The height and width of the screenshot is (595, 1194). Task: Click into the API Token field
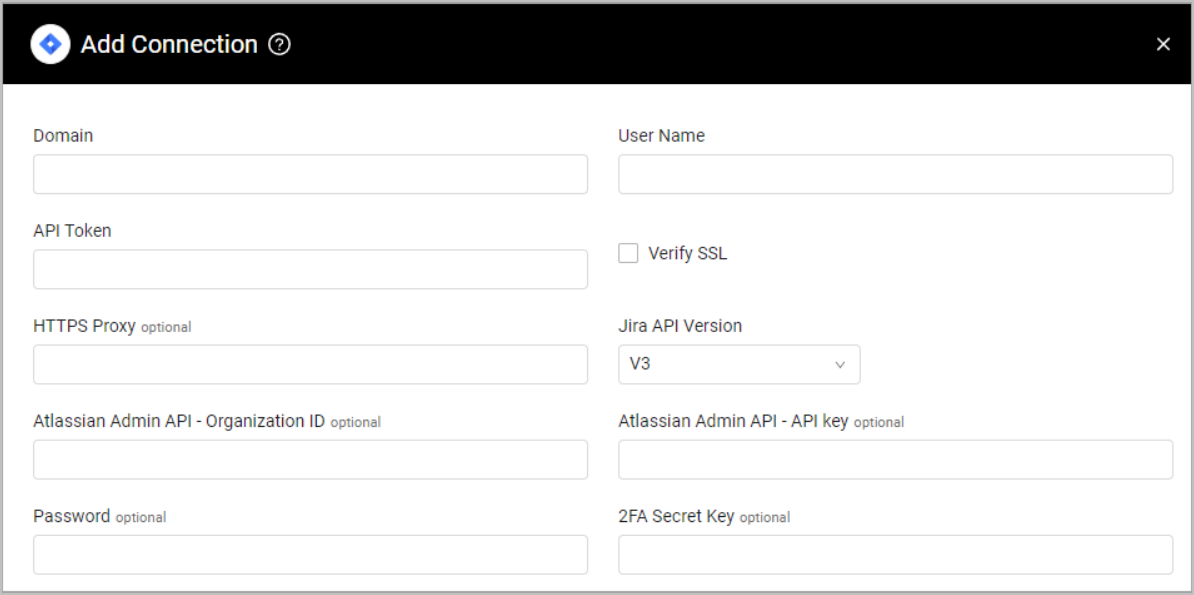pos(311,269)
